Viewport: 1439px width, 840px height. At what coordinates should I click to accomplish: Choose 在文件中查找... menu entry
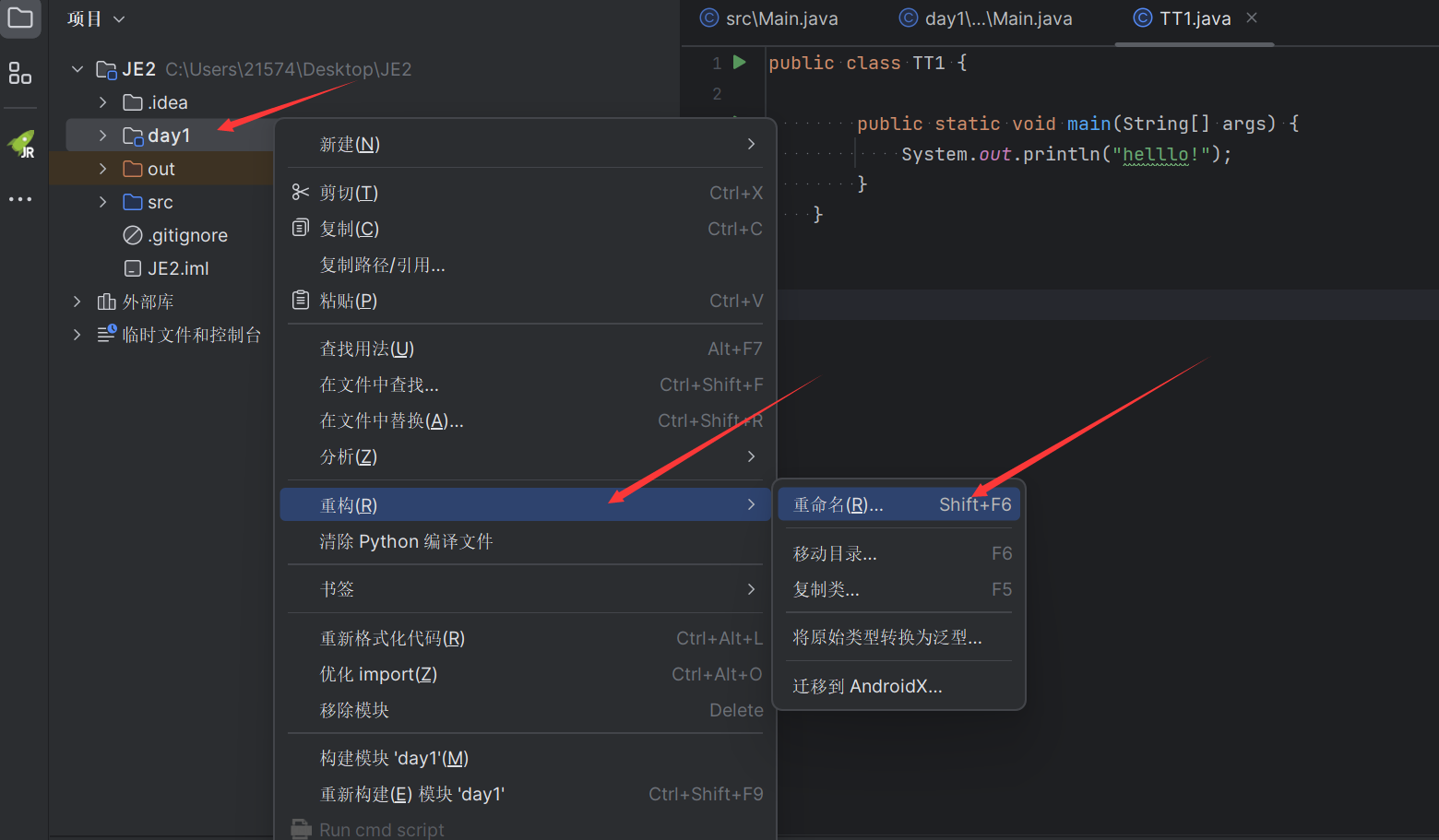pyautogui.click(x=525, y=385)
